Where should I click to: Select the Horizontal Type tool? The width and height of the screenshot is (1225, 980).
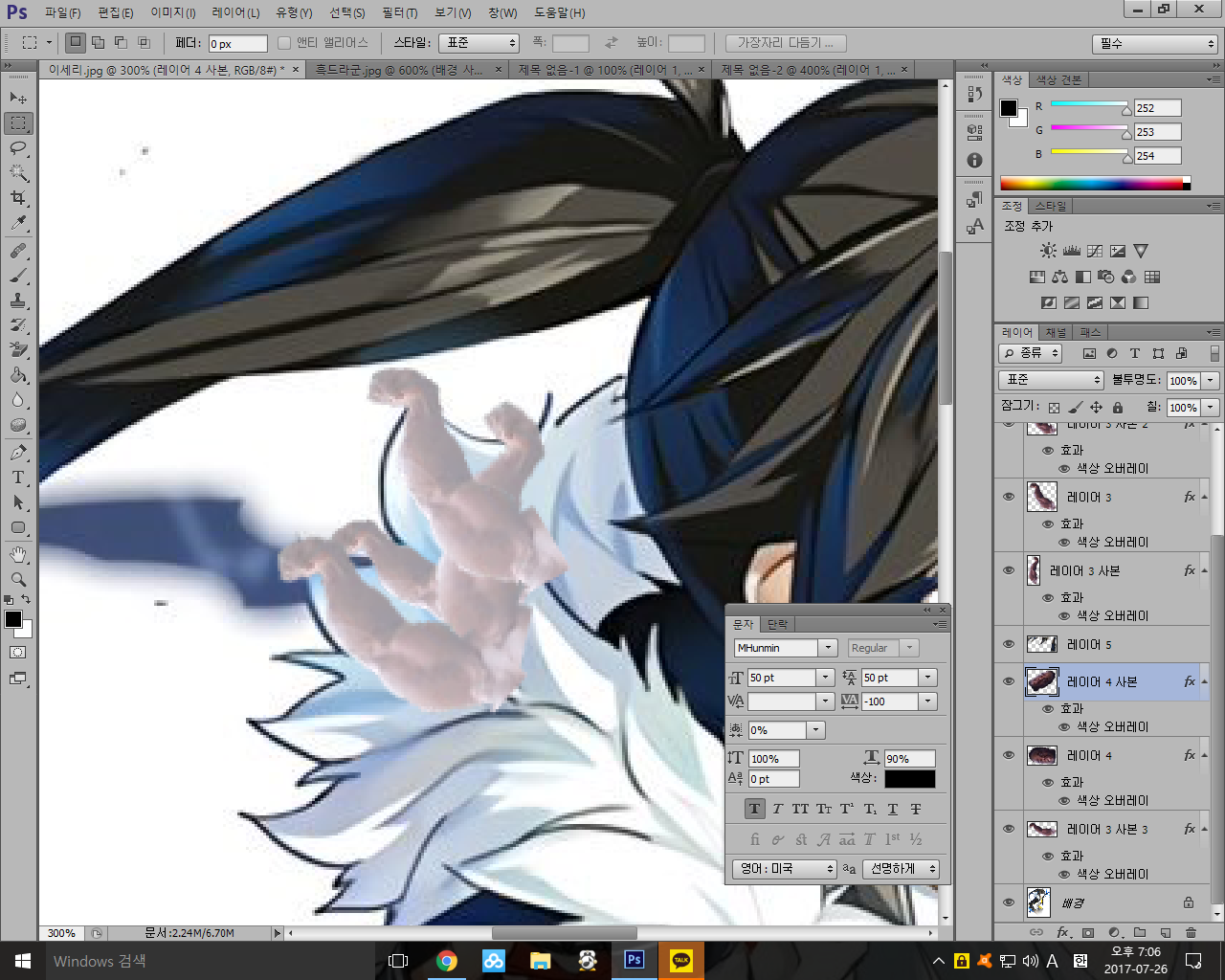18,478
